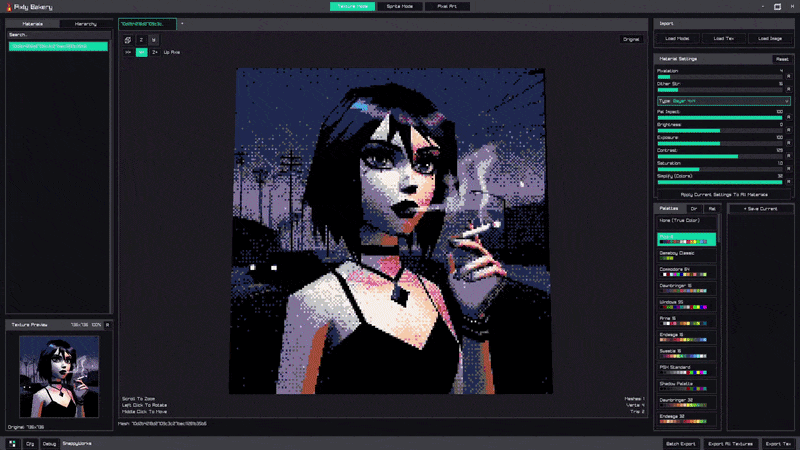This screenshot has width=800, height=450.
Task: Reset Pal Impact with its R icon
Action: pos(788,117)
